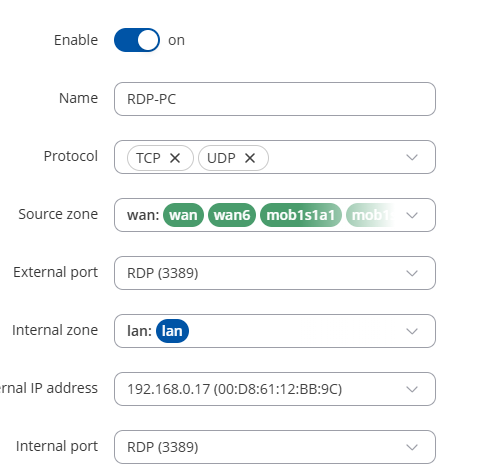The image size is (479, 475).
Task: Click the RDP (3389) external port value
Action: 163,273
